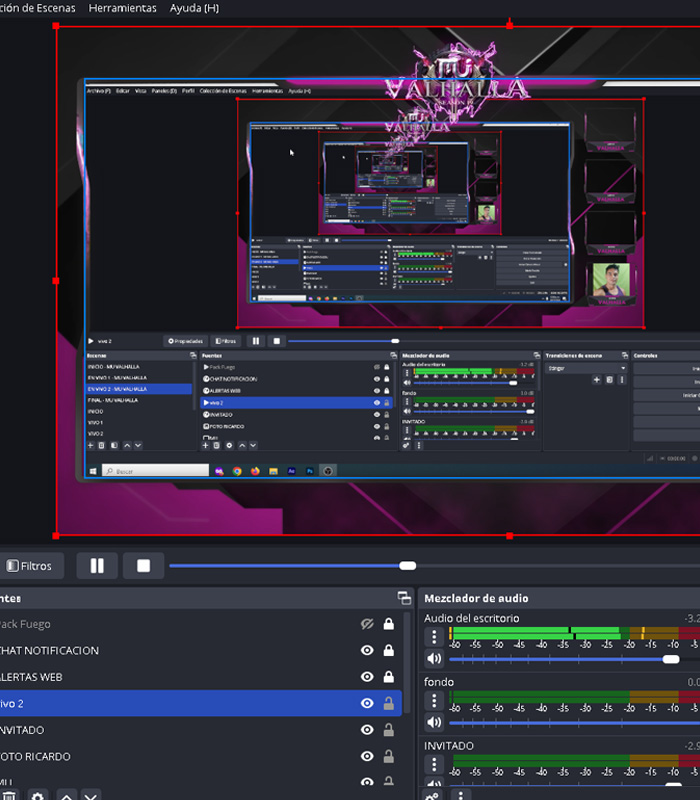Click Windows Start icon in captured taskbar
The height and width of the screenshot is (800, 700).
coord(93,471)
